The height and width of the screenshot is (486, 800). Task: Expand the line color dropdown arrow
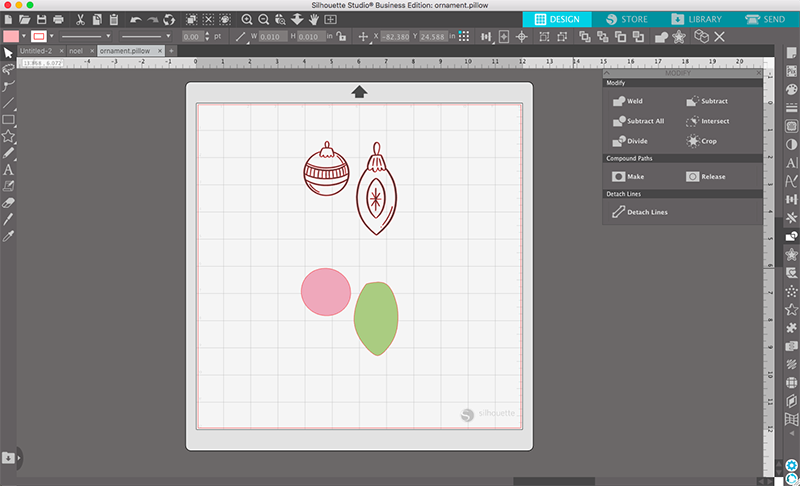tap(52, 36)
